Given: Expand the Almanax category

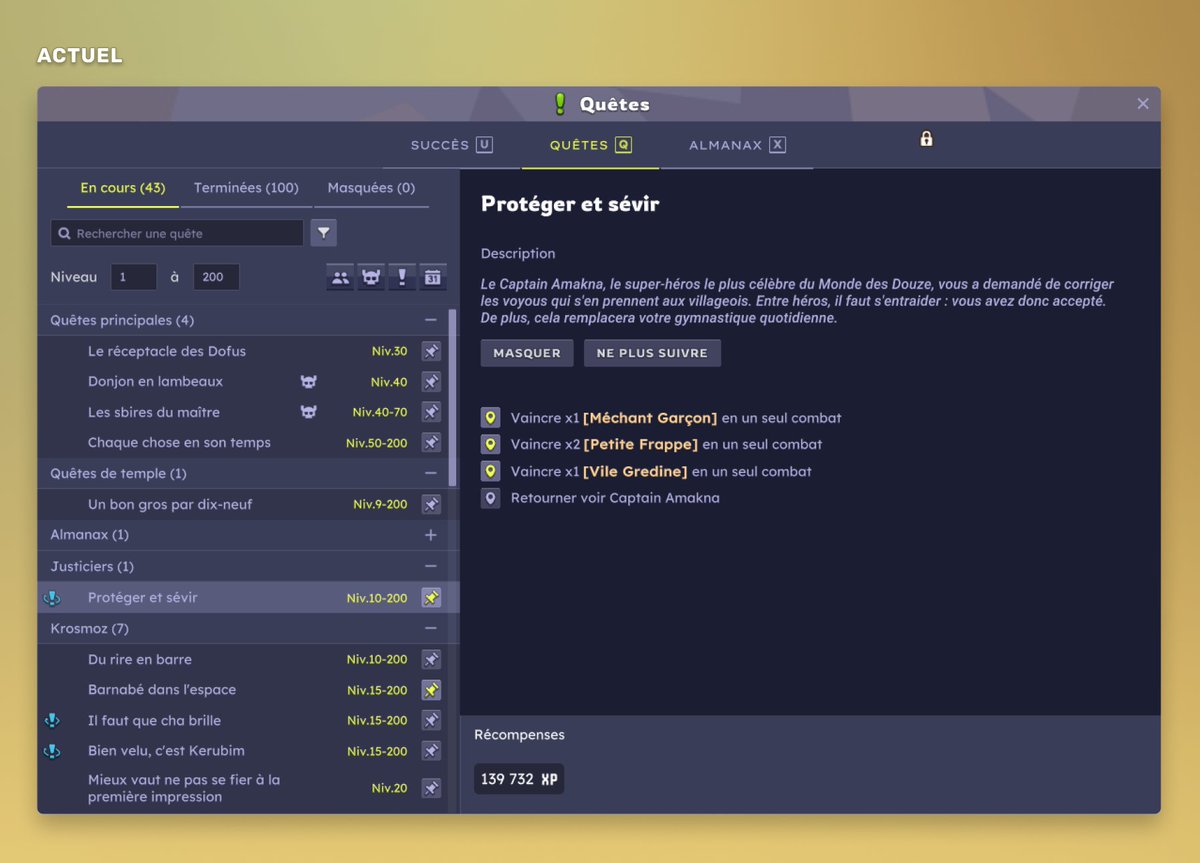Looking at the screenshot, I should tap(431, 535).
